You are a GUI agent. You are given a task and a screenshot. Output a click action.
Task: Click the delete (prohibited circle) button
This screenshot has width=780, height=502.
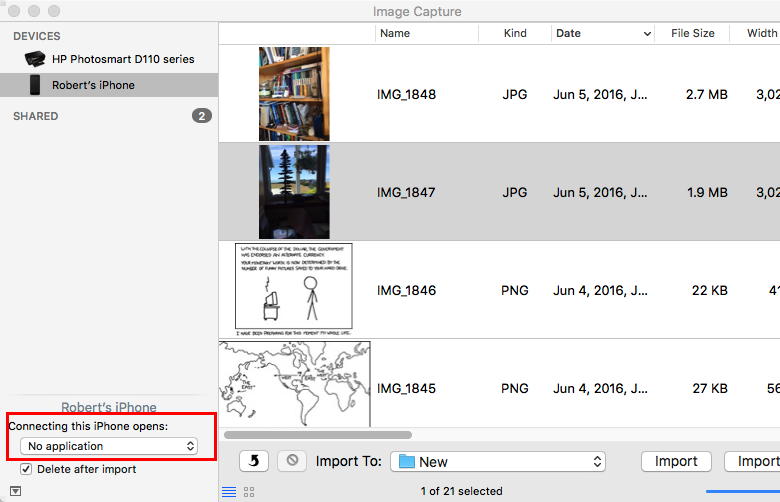(x=292, y=461)
